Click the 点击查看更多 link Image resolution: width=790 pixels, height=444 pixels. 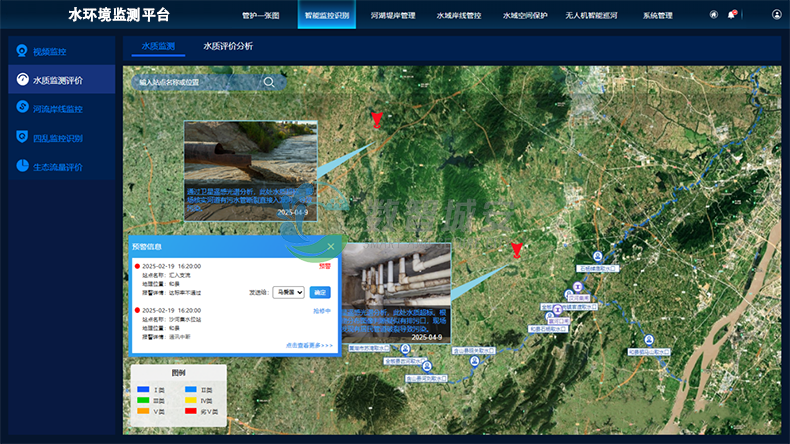click(x=309, y=345)
